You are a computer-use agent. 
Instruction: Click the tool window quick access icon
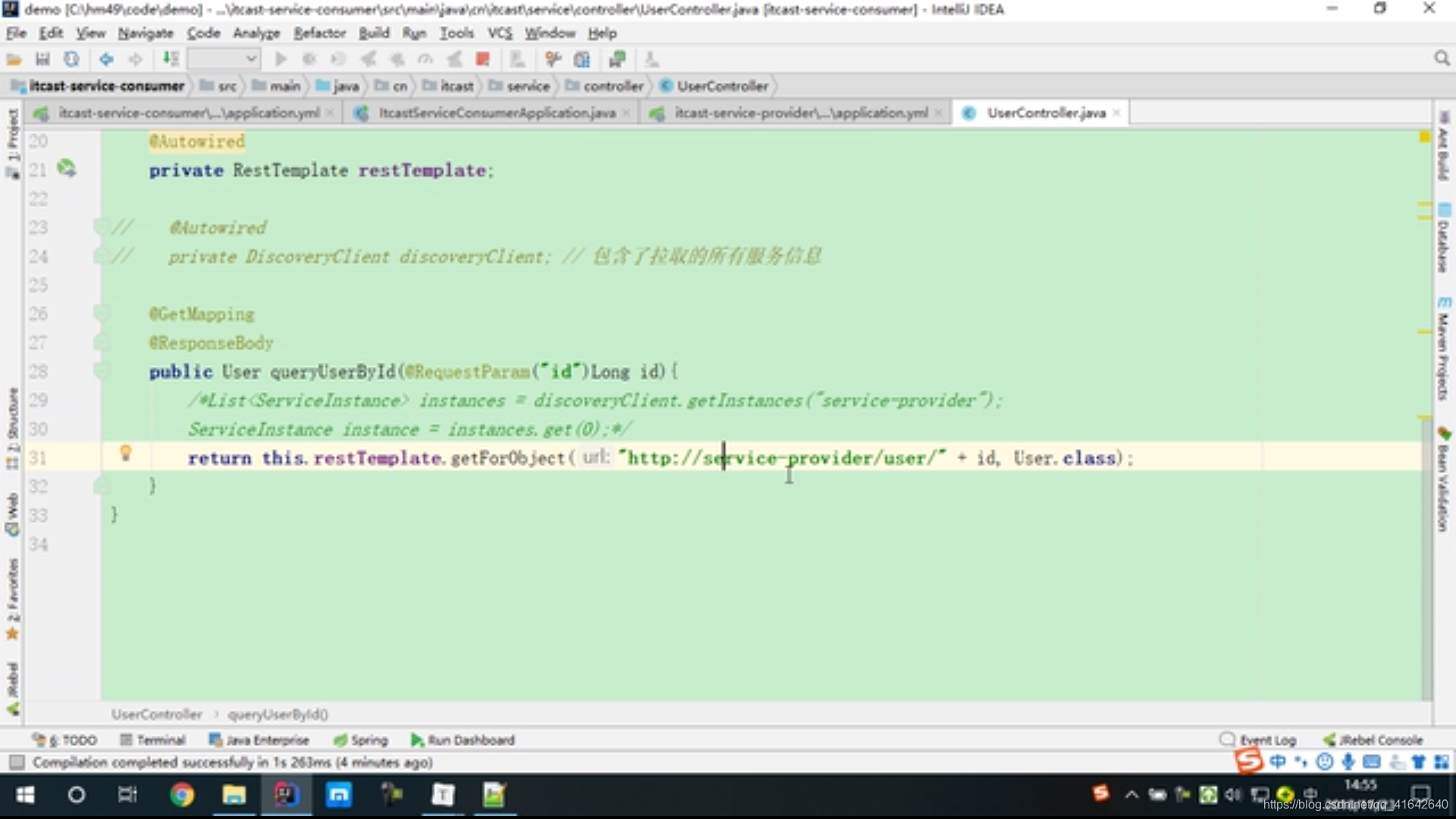tap(17, 762)
